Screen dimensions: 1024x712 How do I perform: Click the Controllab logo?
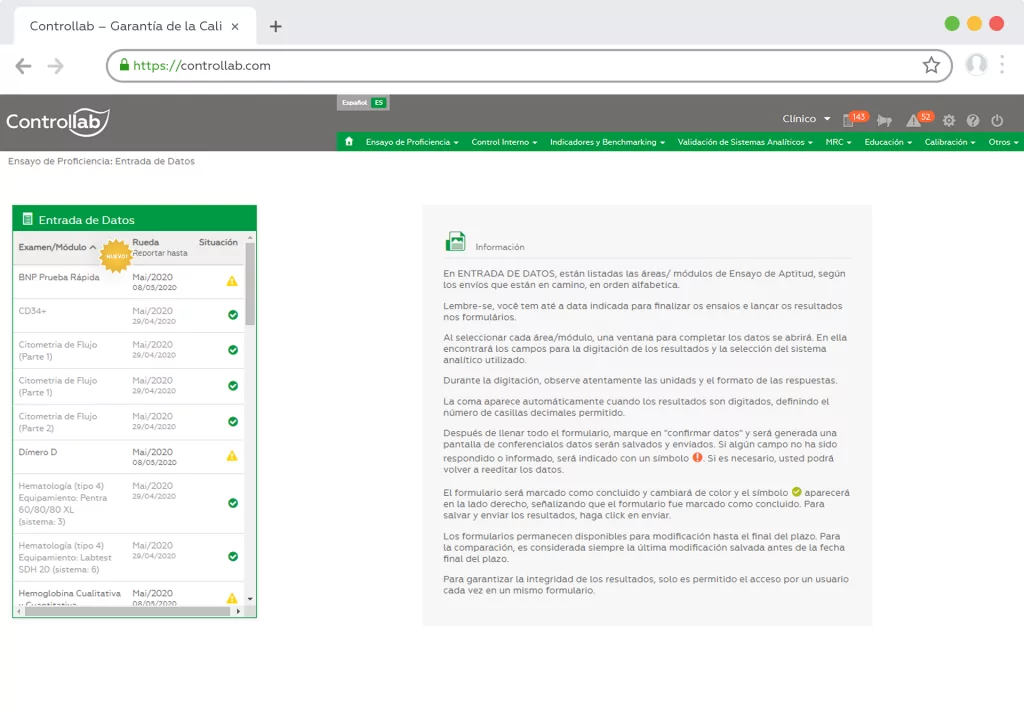[57, 122]
